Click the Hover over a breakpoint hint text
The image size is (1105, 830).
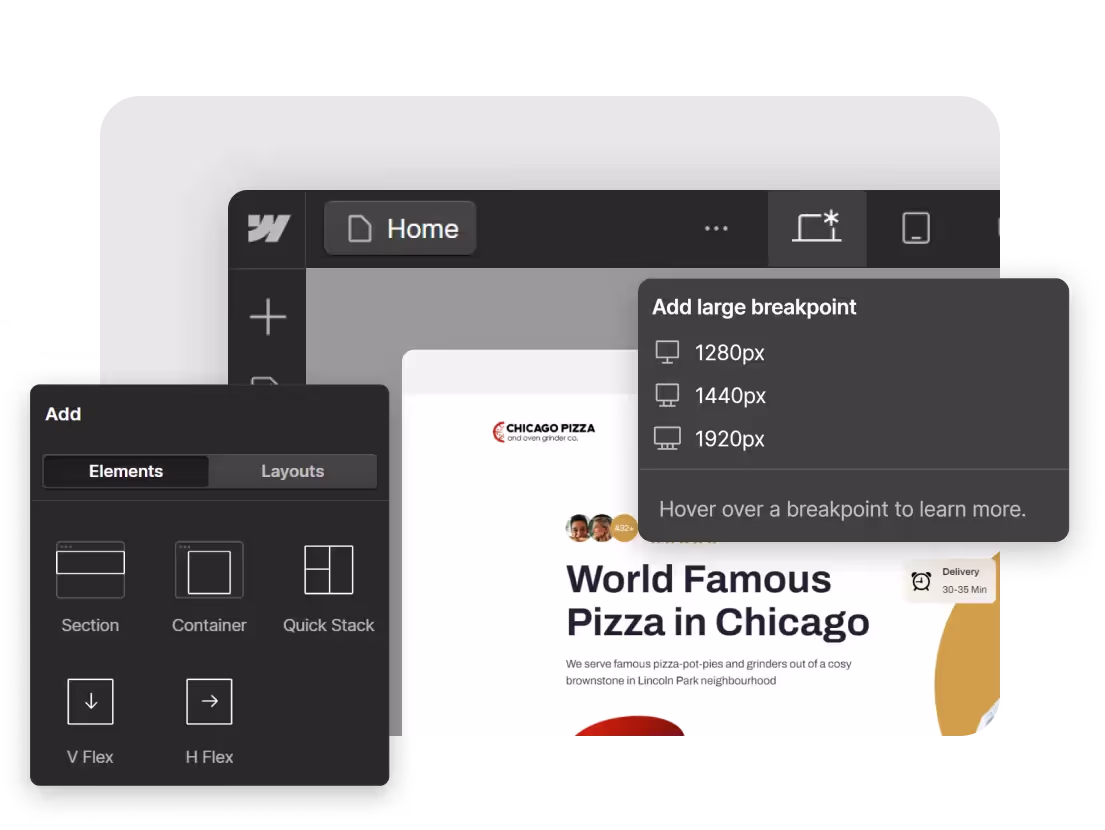(x=842, y=509)
